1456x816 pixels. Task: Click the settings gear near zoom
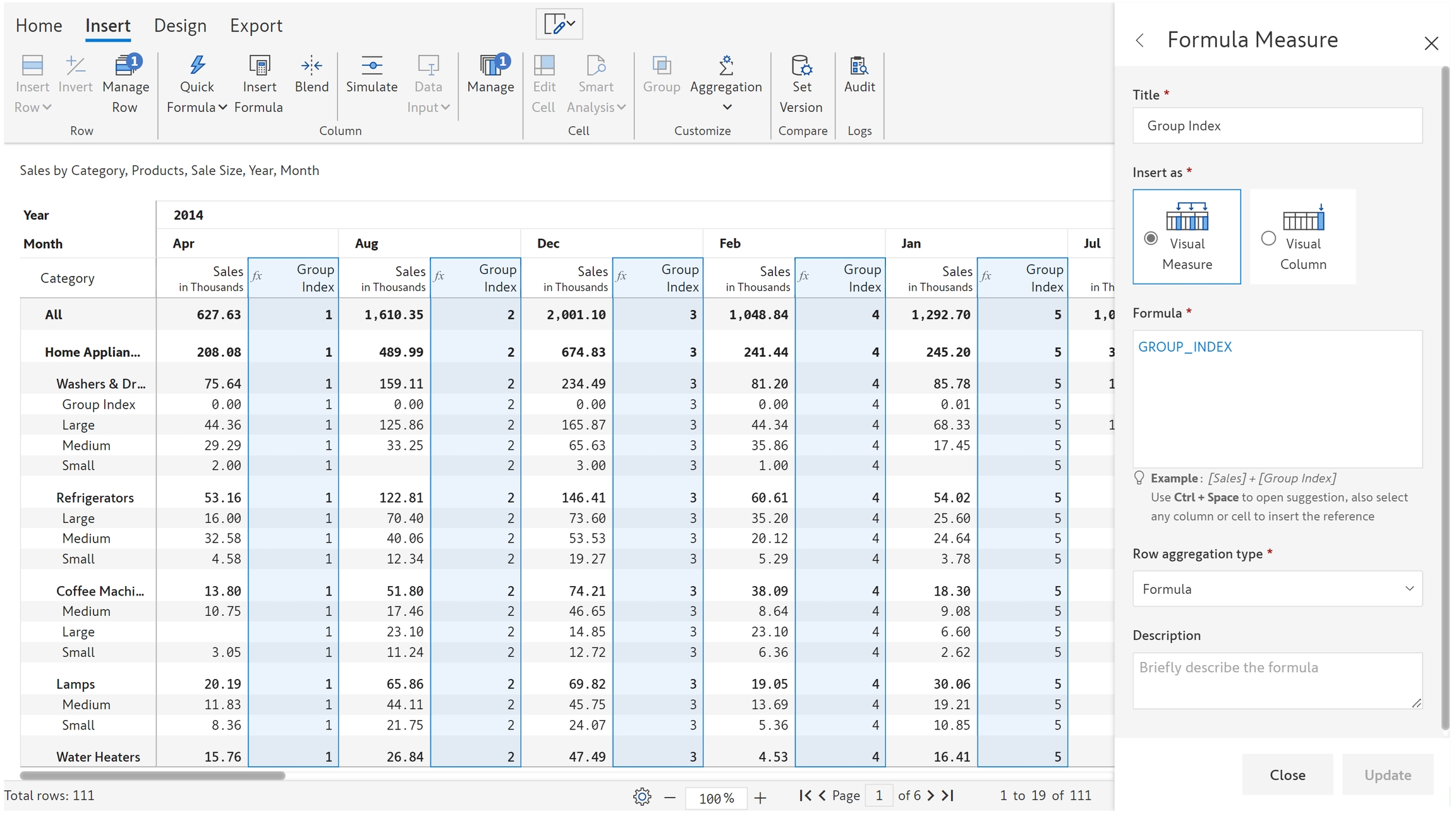click(x=642, y=796)
